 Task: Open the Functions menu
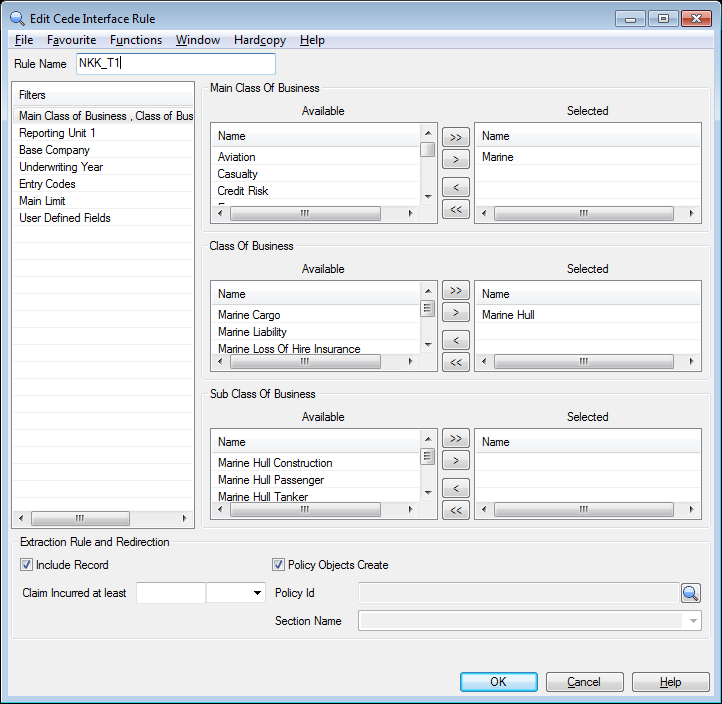(x=136, y=40)
